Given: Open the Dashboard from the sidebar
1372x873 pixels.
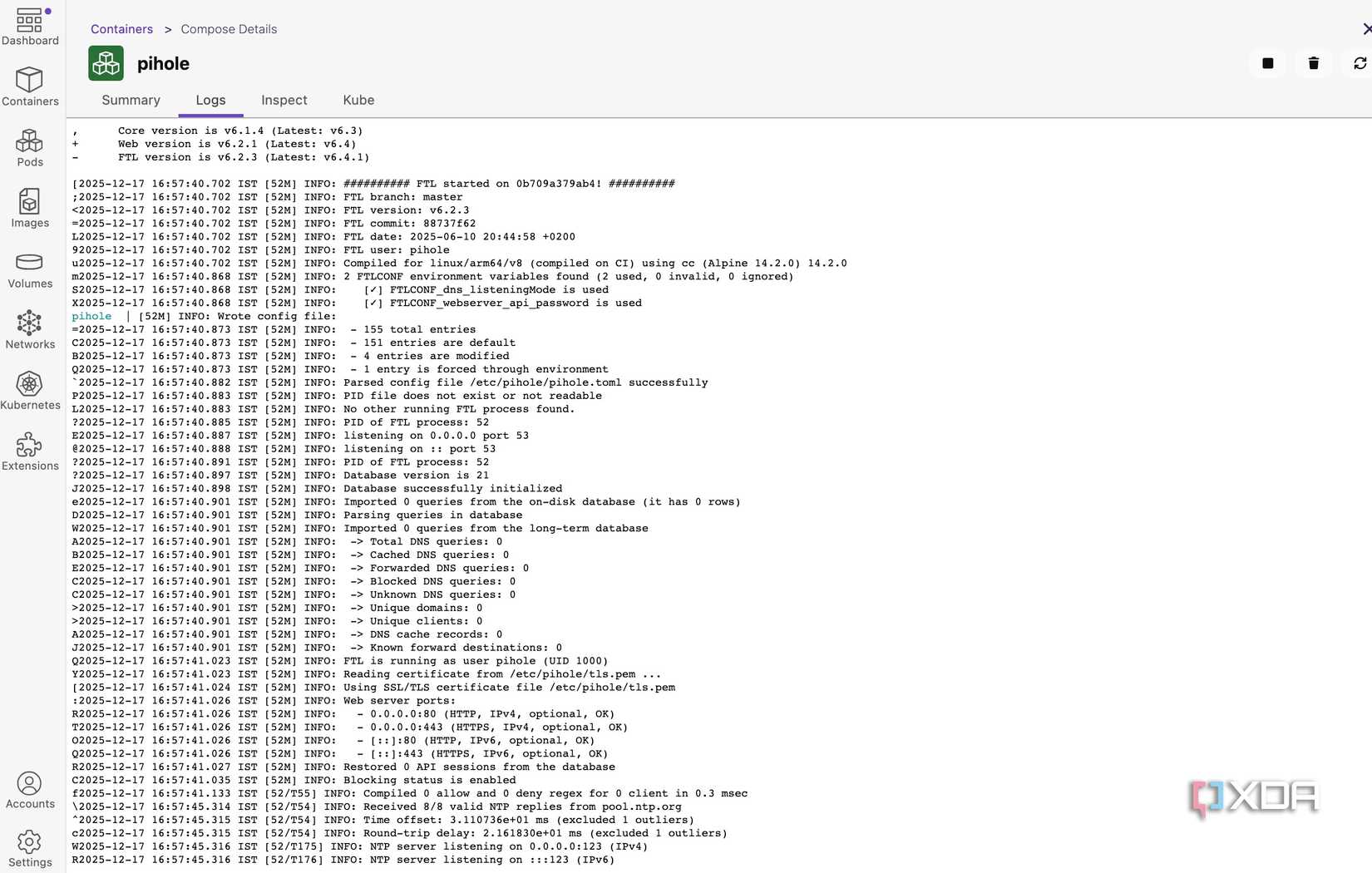Looking at the screenshot, I should pos(30,25).
